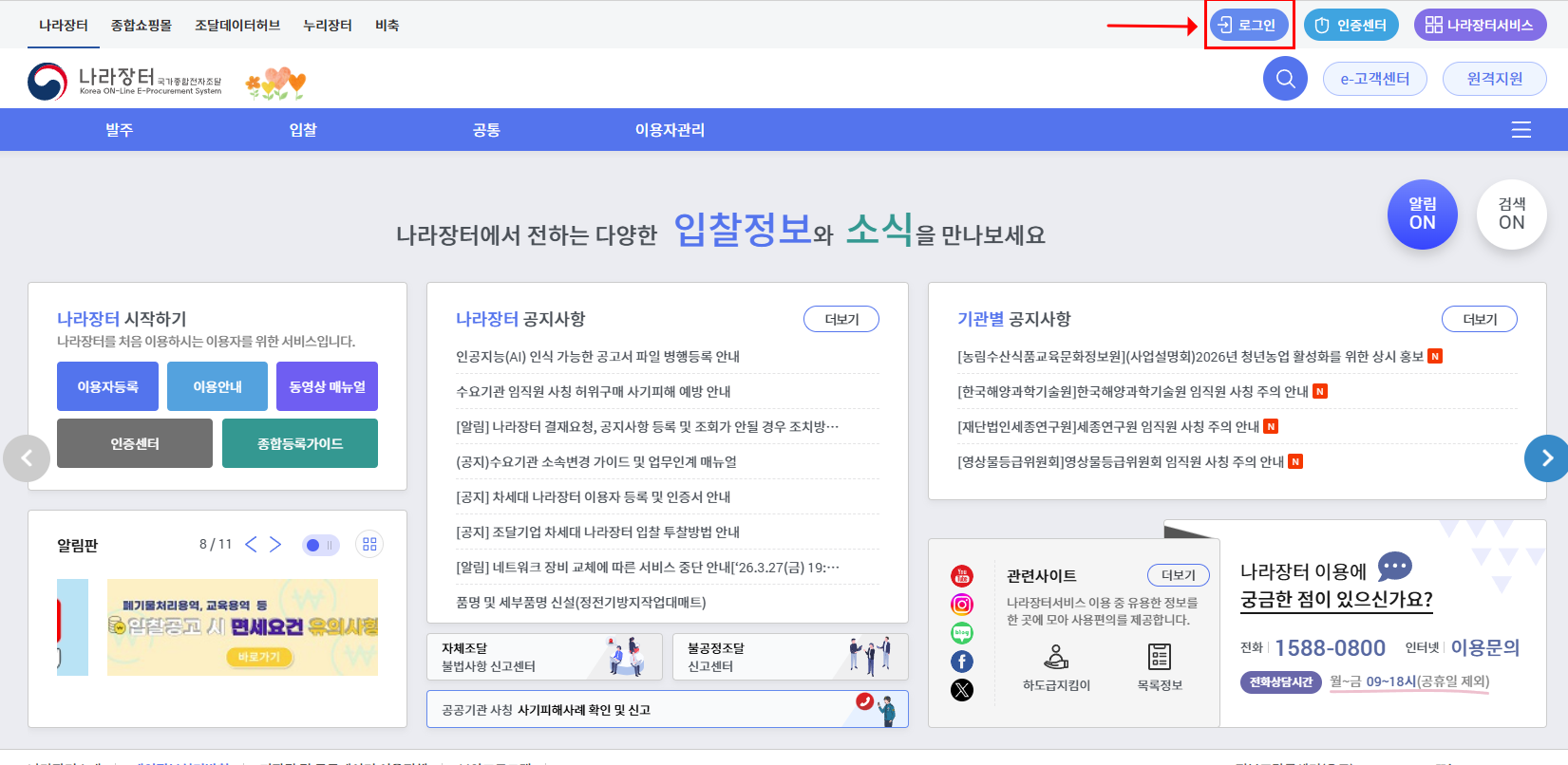
Task: Open notice 수요기관 임직원 사칭 허위구매
Action: coord(594,391)
